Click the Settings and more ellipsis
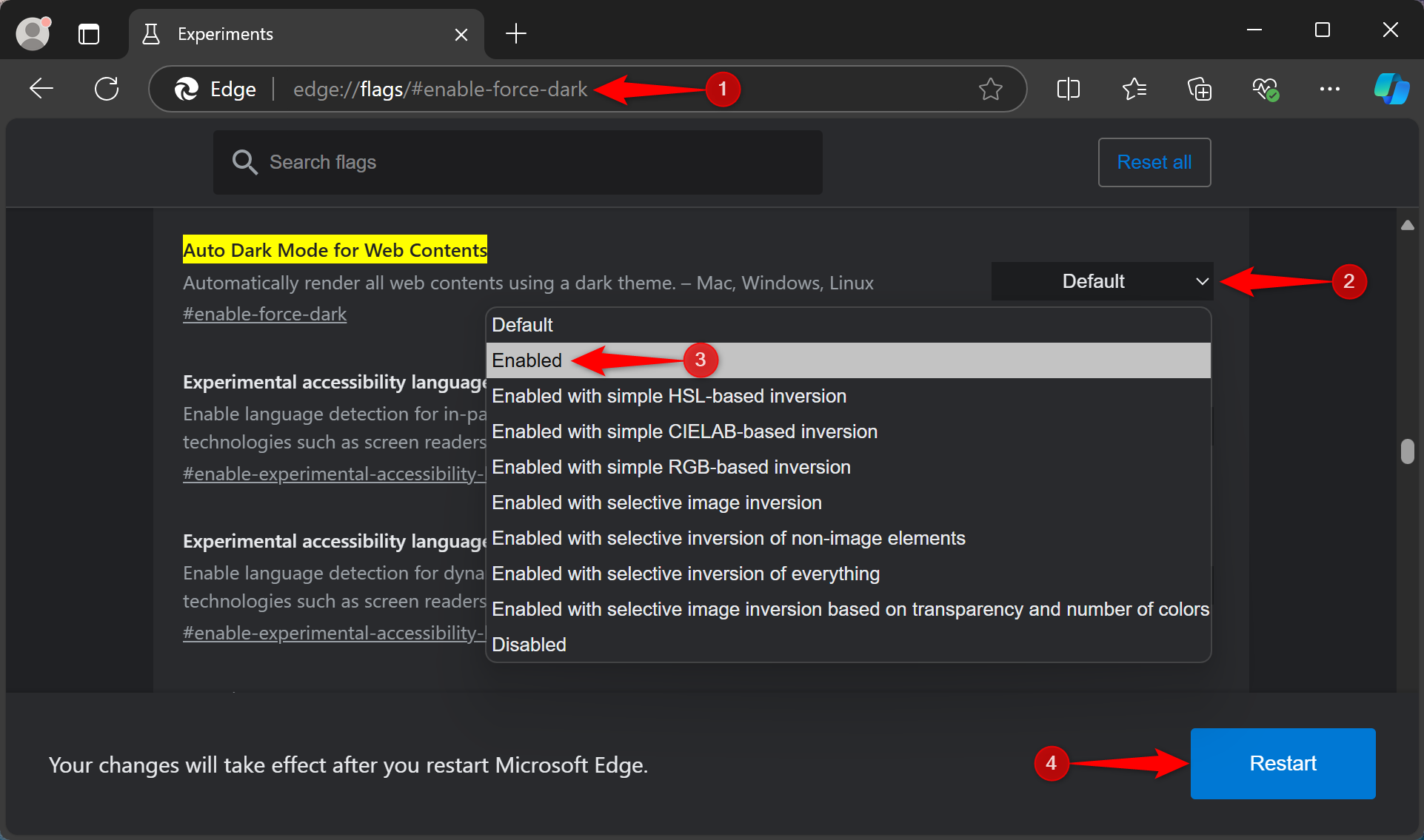This screenshot has width=1424, height=840. point(1329,89)
